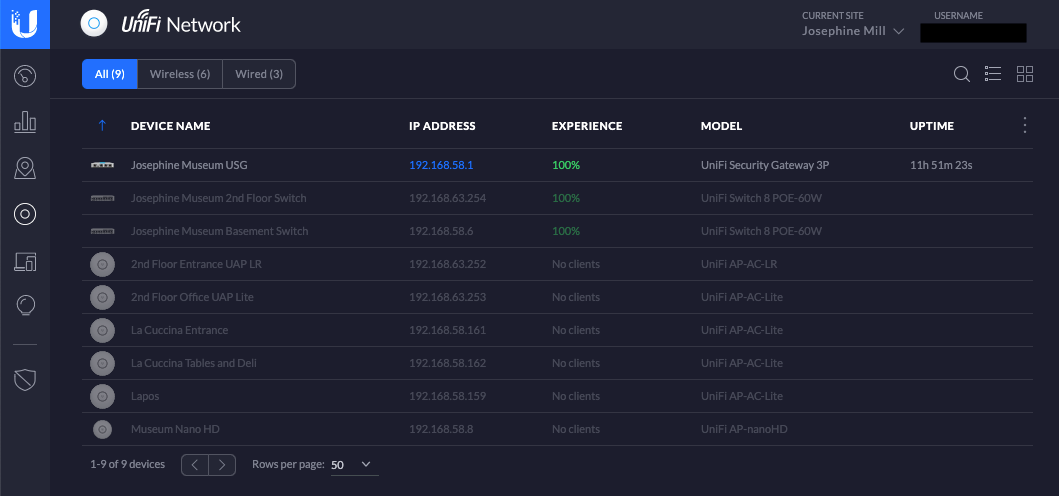This screenshot has width=1059, height=496.
Task: Select 2nd Floor Entrance UAP LR name
Action: click(197, 264)
